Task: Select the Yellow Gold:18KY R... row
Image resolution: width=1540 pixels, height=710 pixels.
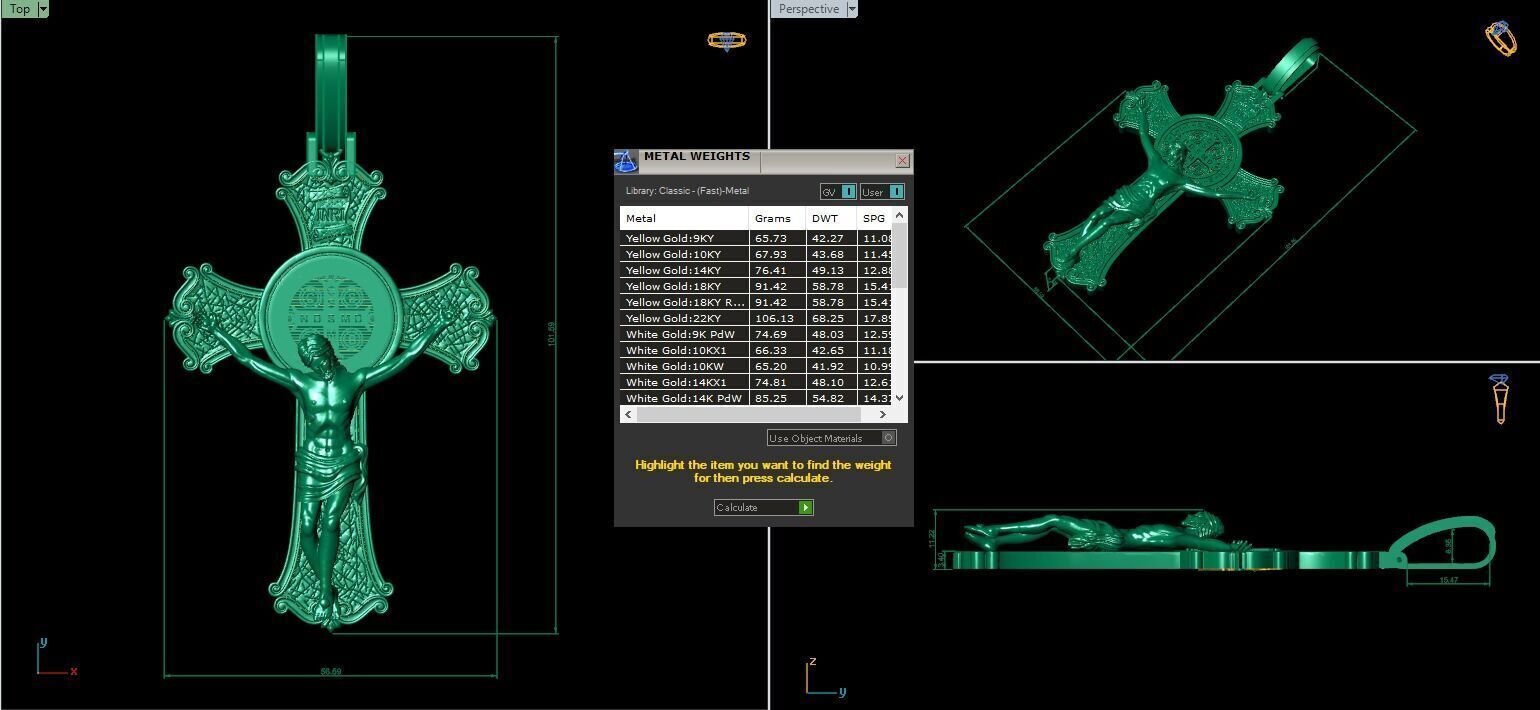Action: tap(755, 302)
